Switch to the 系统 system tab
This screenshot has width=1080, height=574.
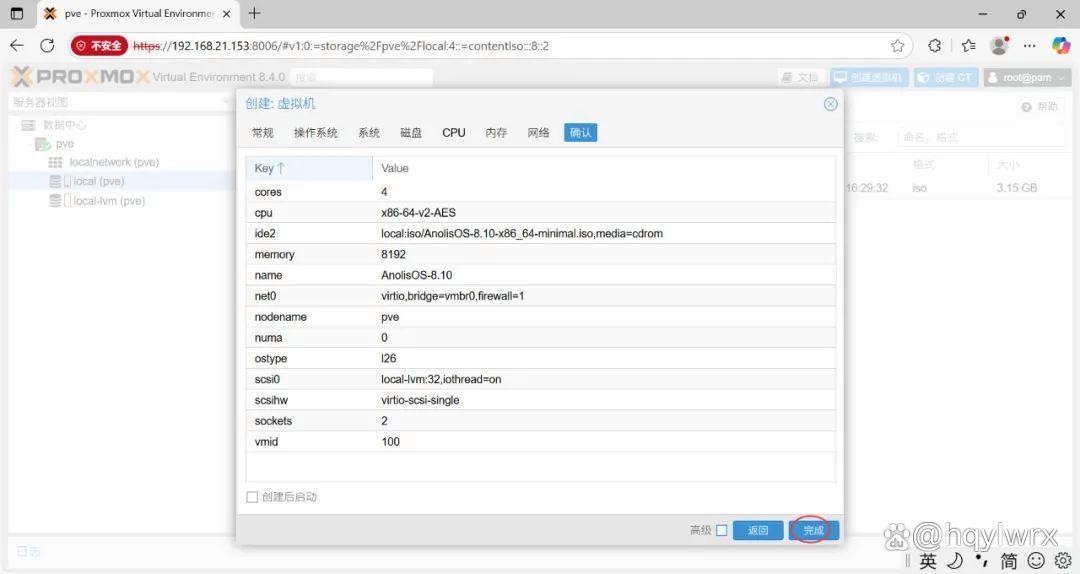click(x=369, y=133)
